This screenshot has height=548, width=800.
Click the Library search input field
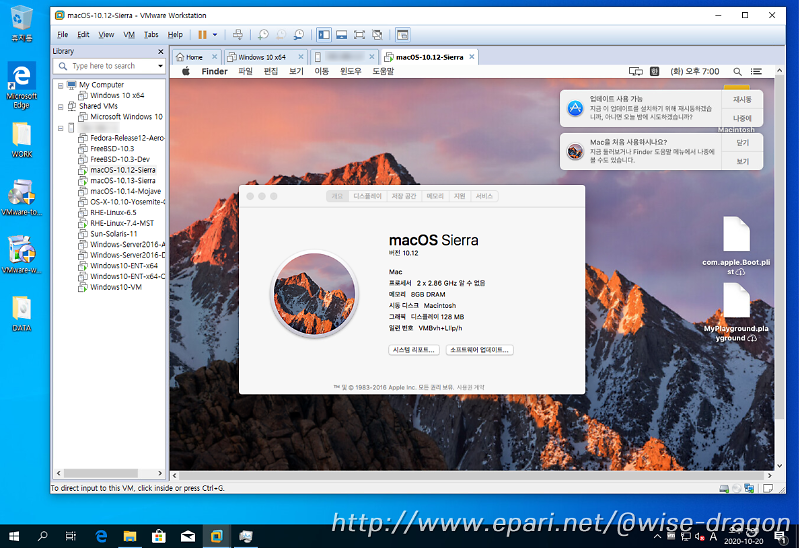(108, 66)
